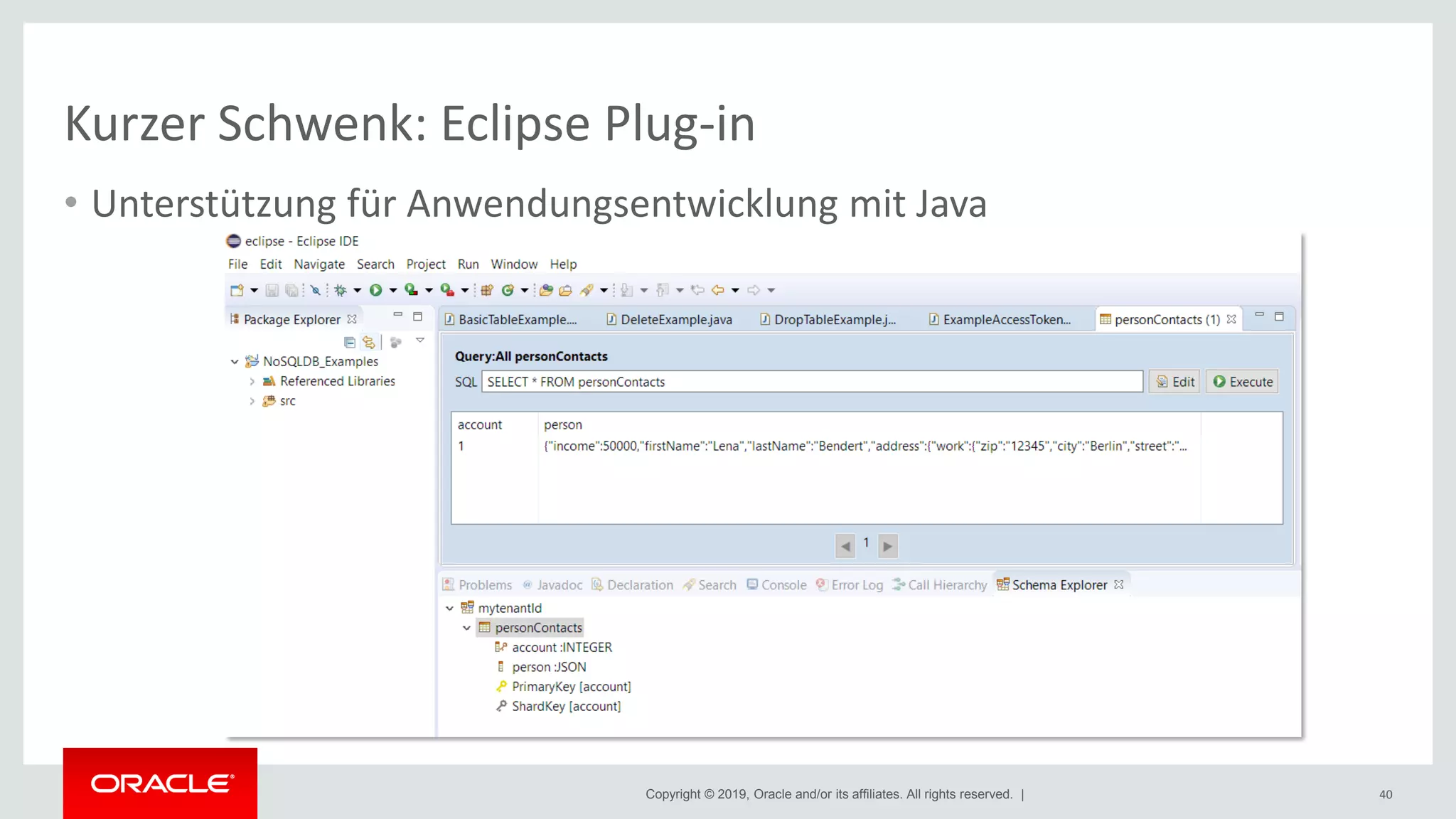Click the Search flashlight toolbar icon
The image size is (1456, 819).
coord(587,290)
